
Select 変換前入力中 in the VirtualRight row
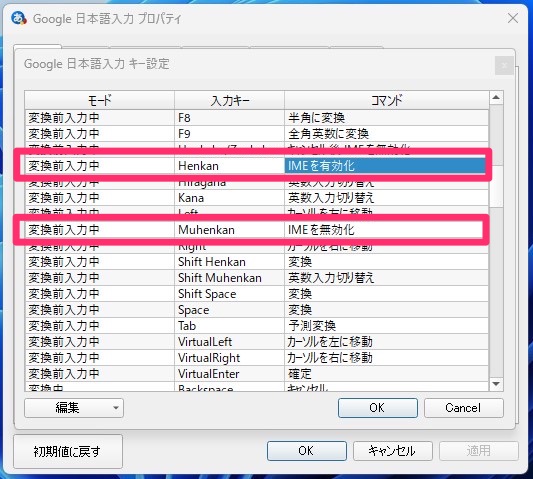pos(100,358)
